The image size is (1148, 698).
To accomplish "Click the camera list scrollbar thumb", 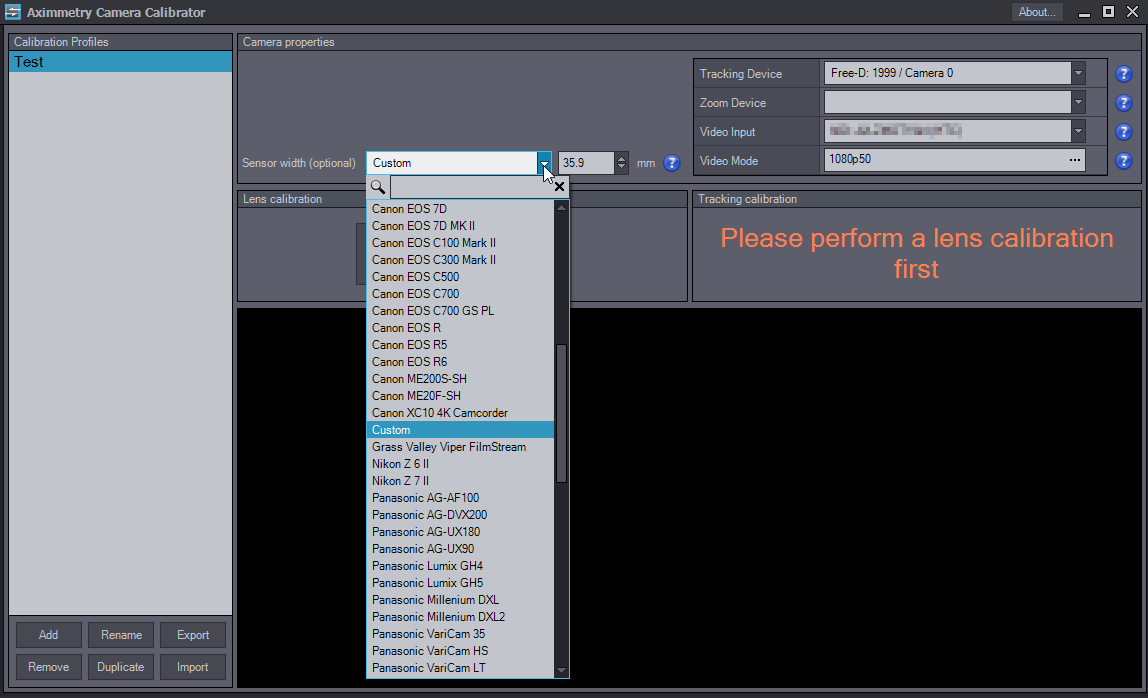I will (562, 413).
